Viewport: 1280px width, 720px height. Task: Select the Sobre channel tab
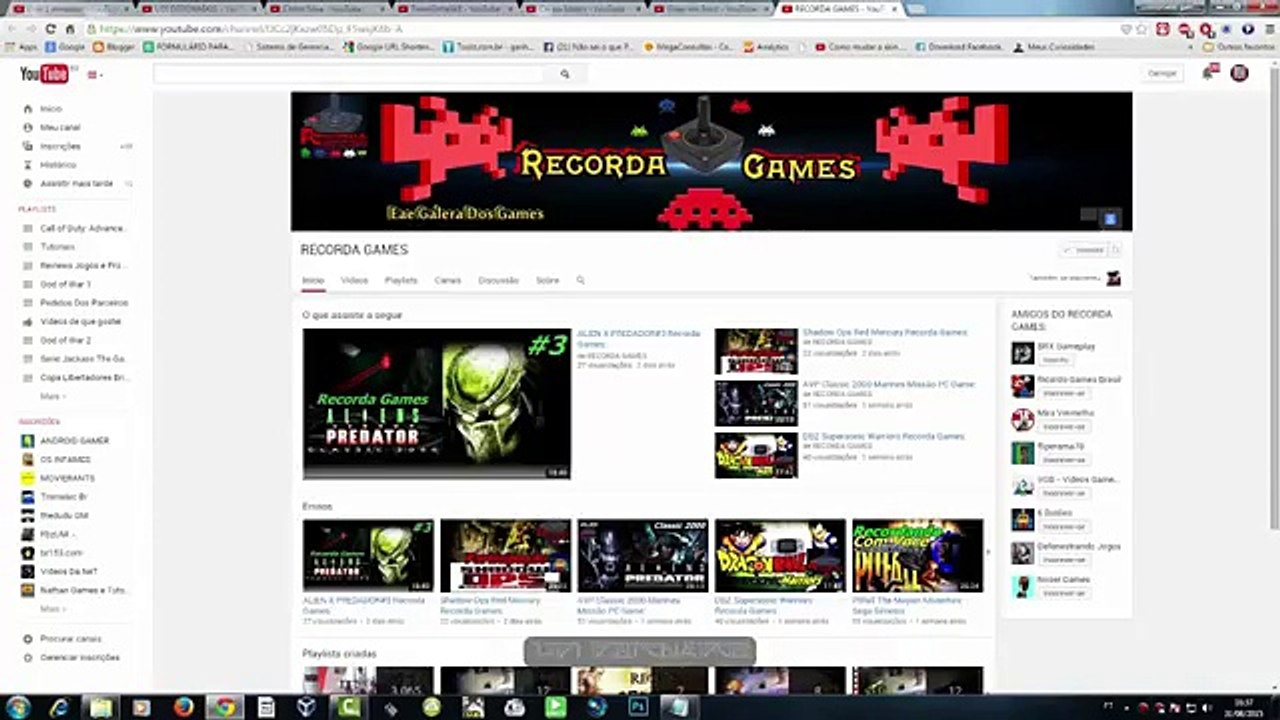[548, 281]
